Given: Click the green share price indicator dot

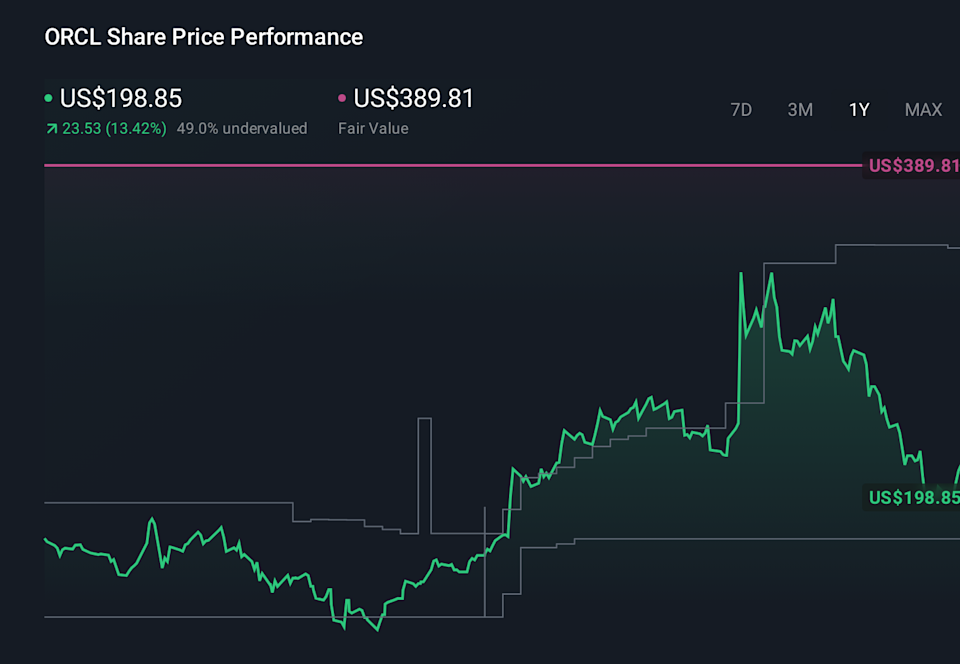Looking at the screenshot, I should pyautogui.click(x=47, y=99).
